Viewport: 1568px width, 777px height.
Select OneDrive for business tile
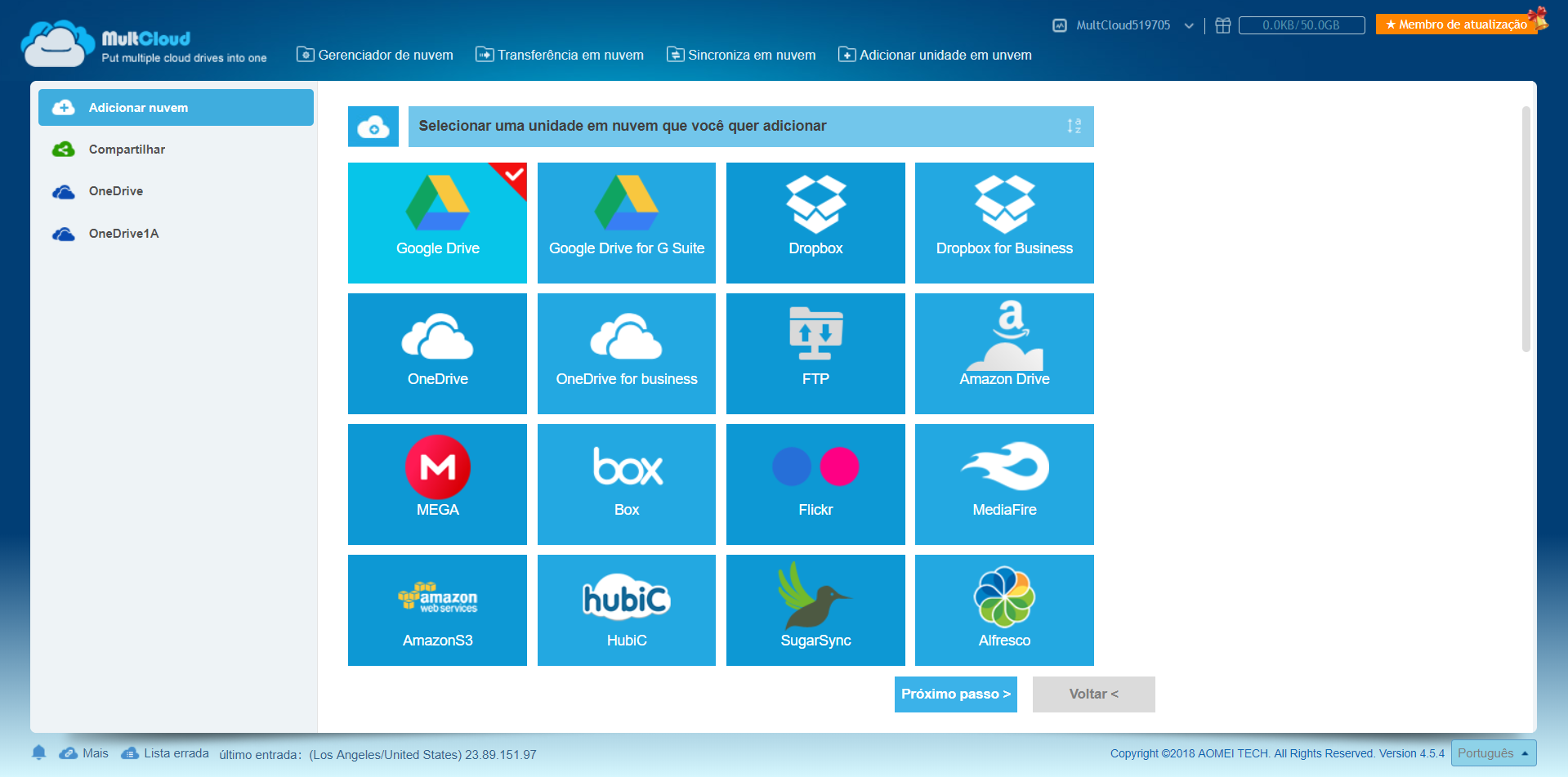(x=627, y=354)
